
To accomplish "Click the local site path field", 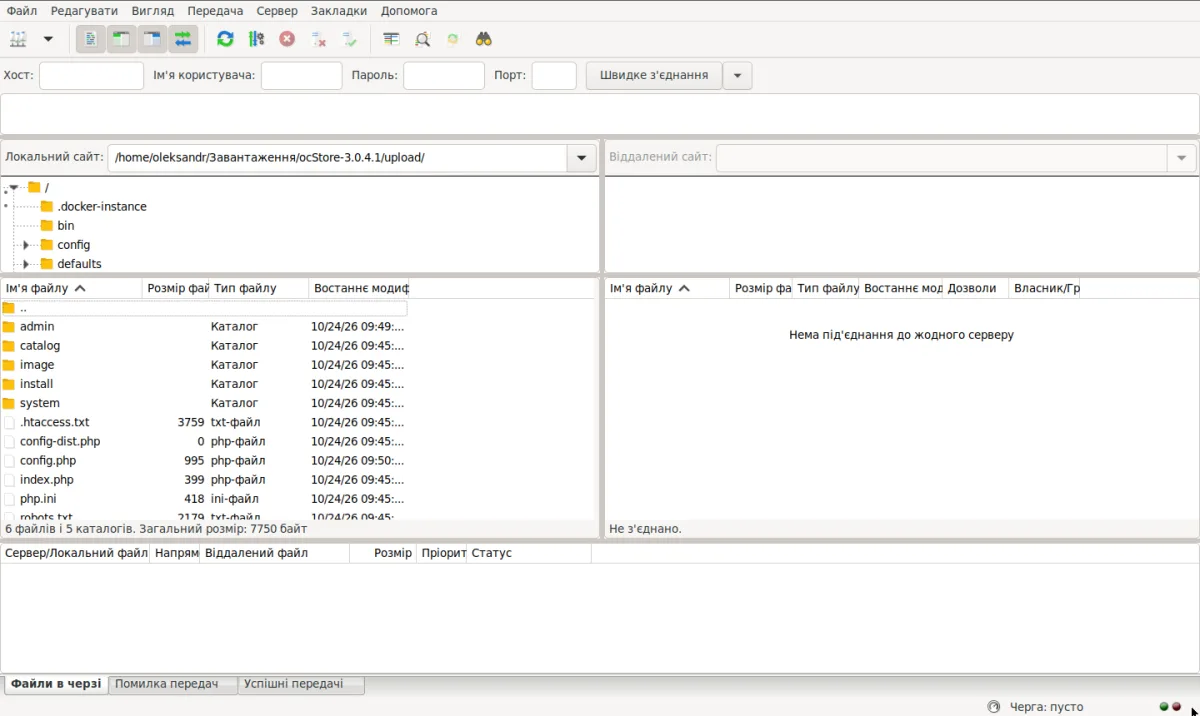I will point(337,158).
